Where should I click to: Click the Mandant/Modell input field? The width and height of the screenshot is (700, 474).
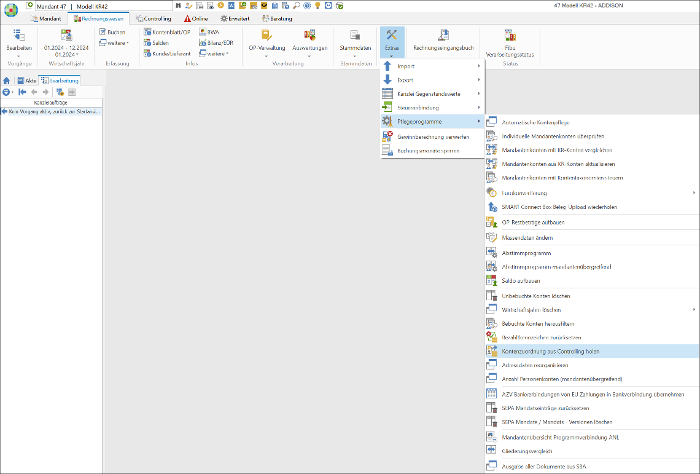click(103, 6)
